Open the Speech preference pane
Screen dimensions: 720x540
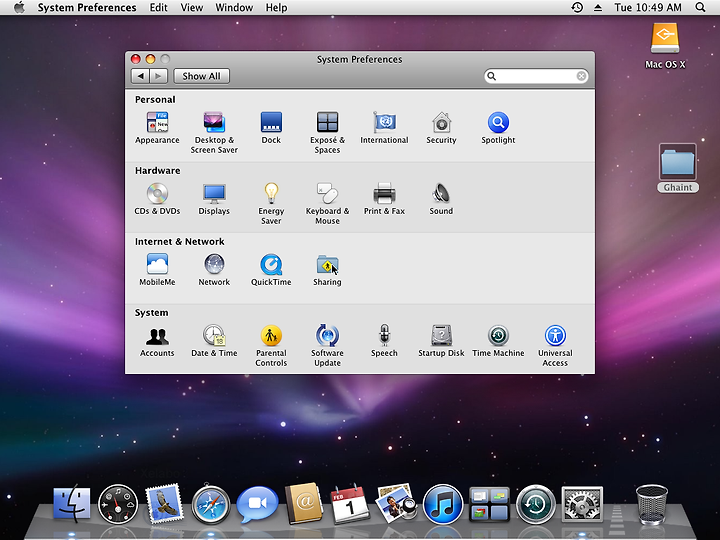point(384,341)
